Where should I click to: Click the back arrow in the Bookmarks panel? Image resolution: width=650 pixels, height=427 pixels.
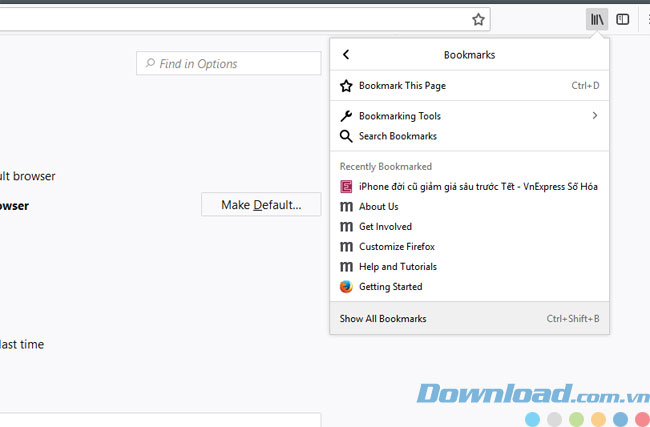point(346,55)
